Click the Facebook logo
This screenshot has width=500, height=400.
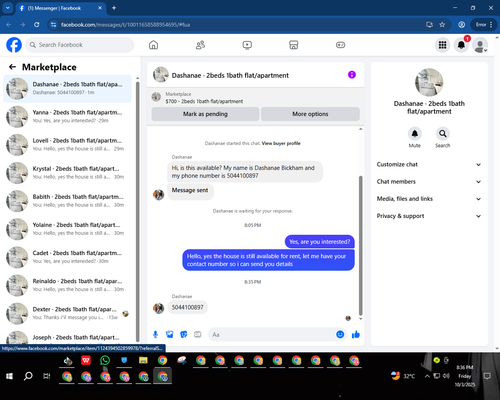14,45
